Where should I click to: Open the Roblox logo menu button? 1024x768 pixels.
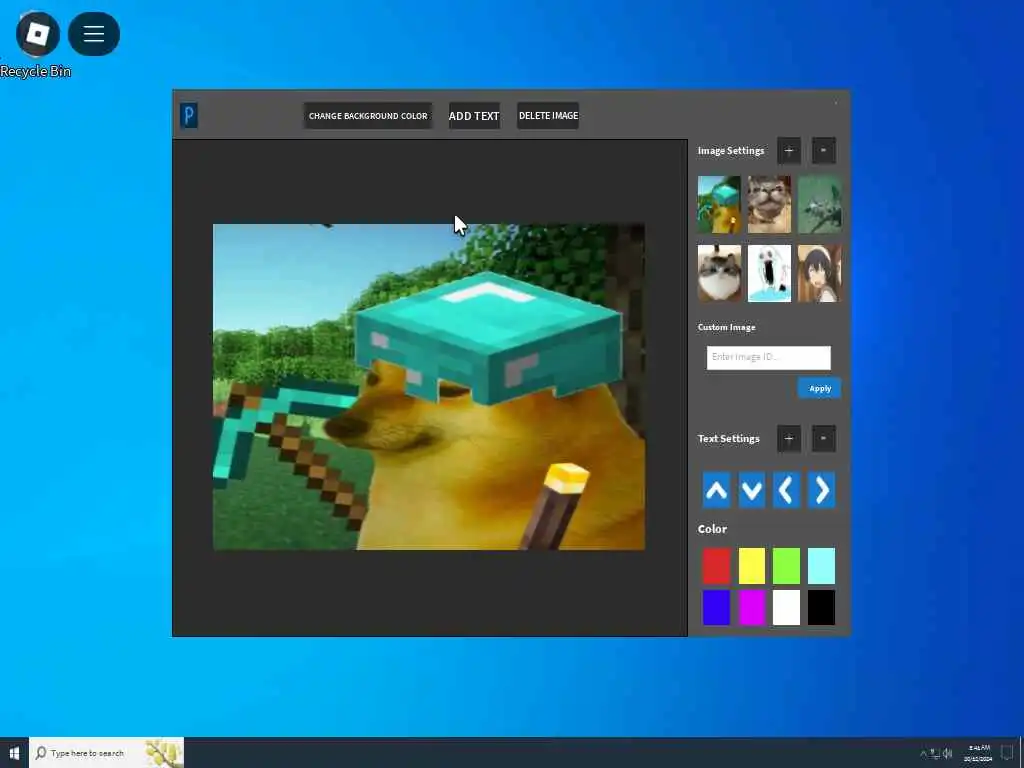[38, 33]
